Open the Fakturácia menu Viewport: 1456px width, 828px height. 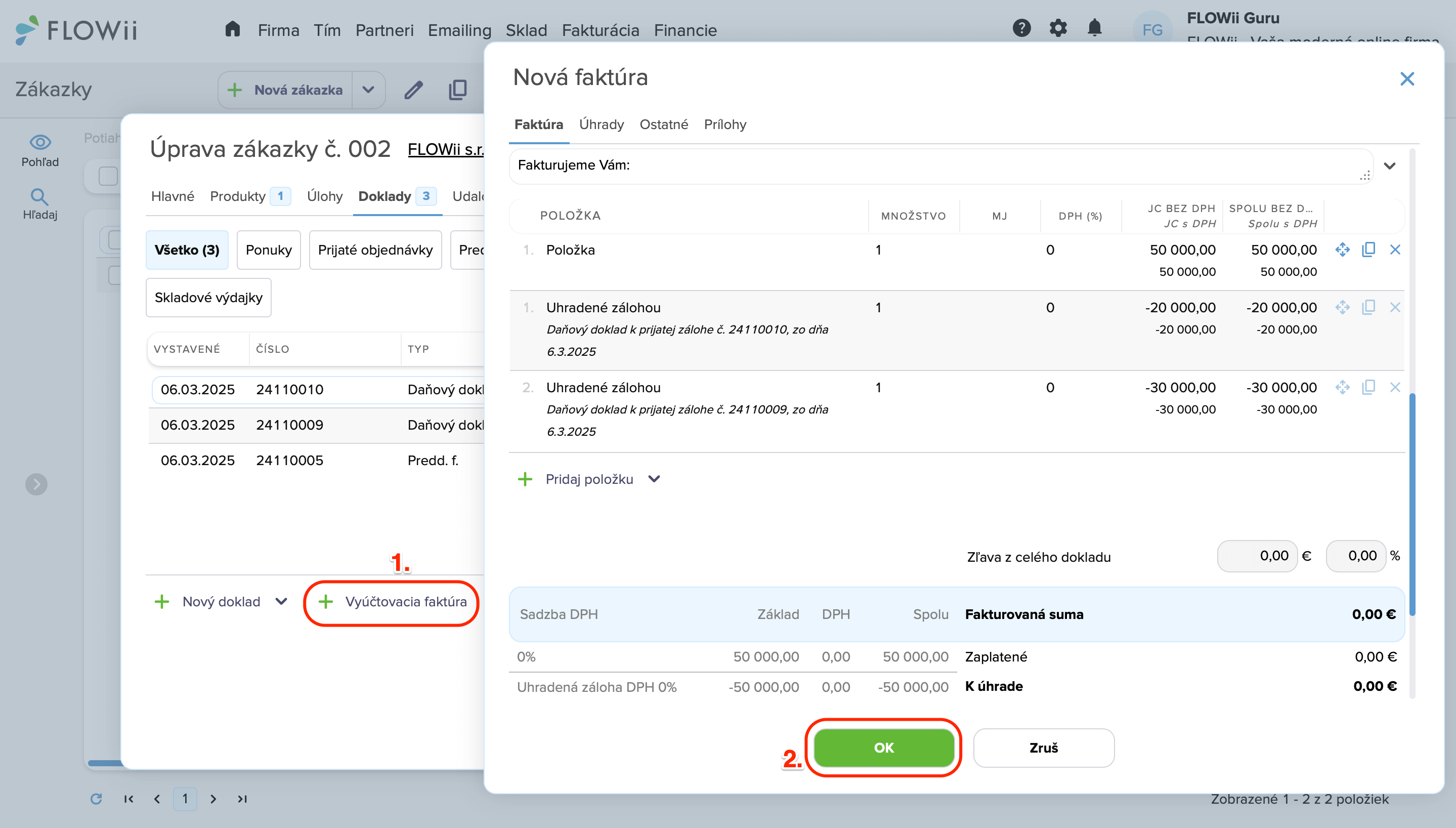pos(600,30)
